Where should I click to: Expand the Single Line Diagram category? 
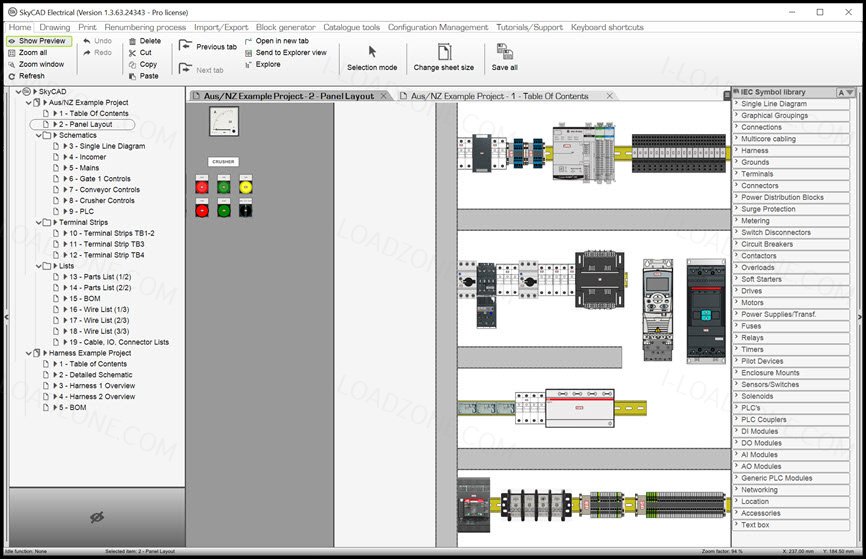[x=791, y=104]
